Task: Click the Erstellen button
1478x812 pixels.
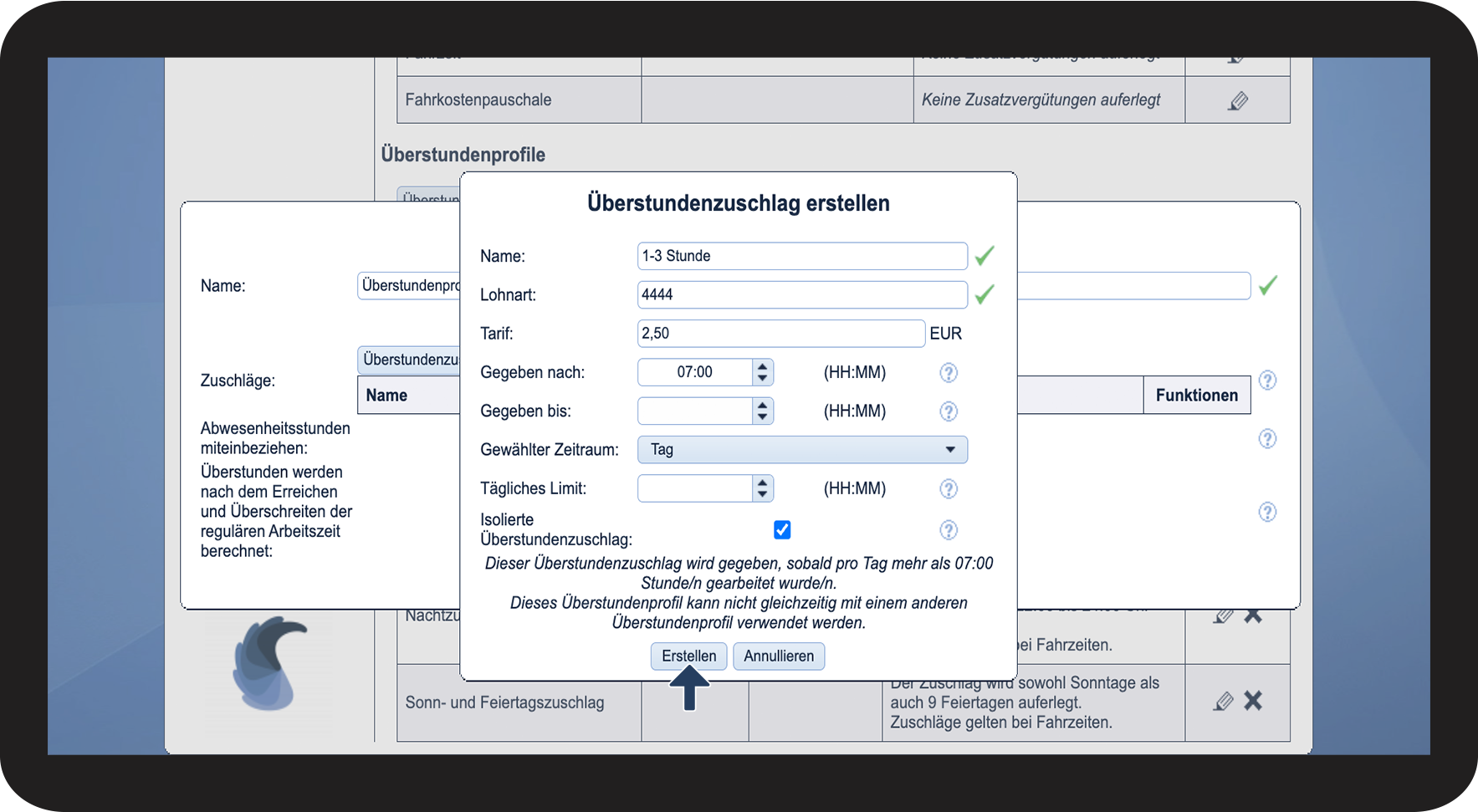Action: pos(688,656)
